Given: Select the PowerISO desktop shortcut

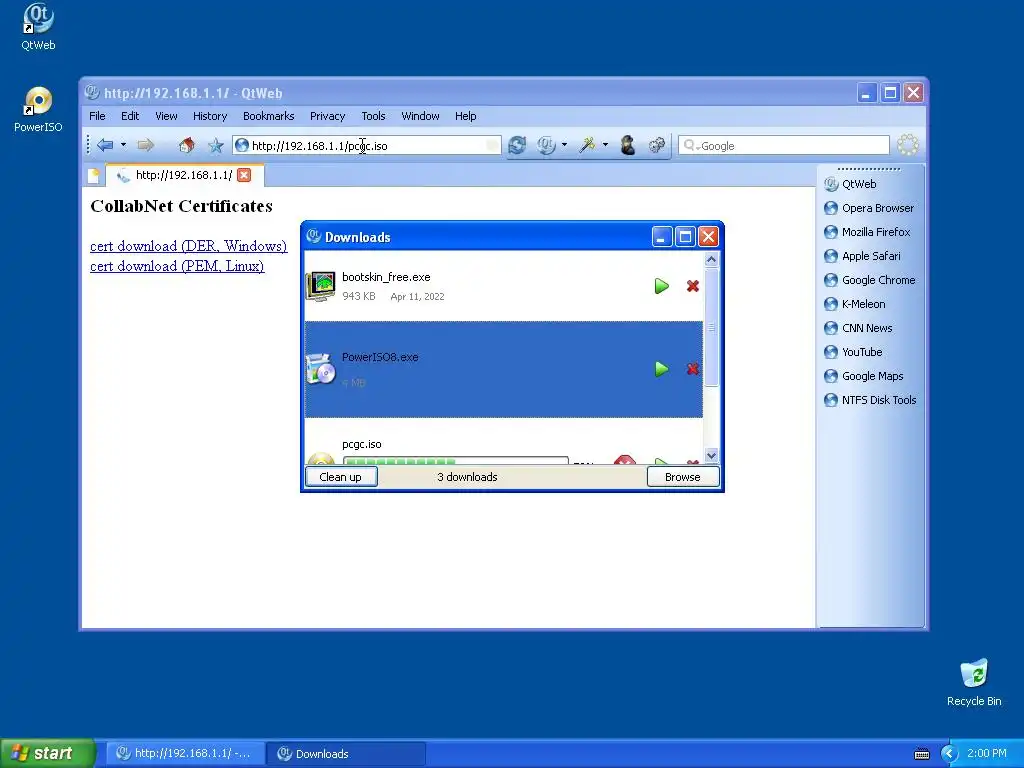Looking at the screenshot, I should click(x=38, y=110).
